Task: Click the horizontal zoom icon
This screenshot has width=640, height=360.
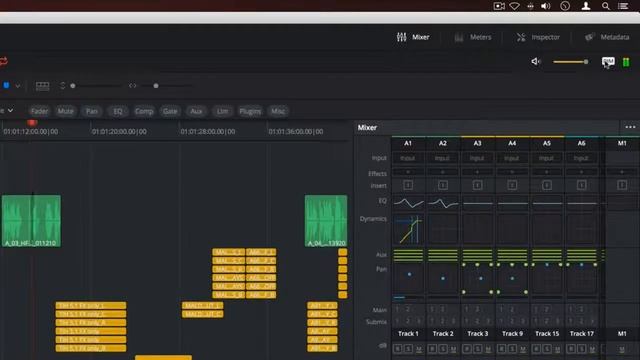Action: click(x=133, y=86)
